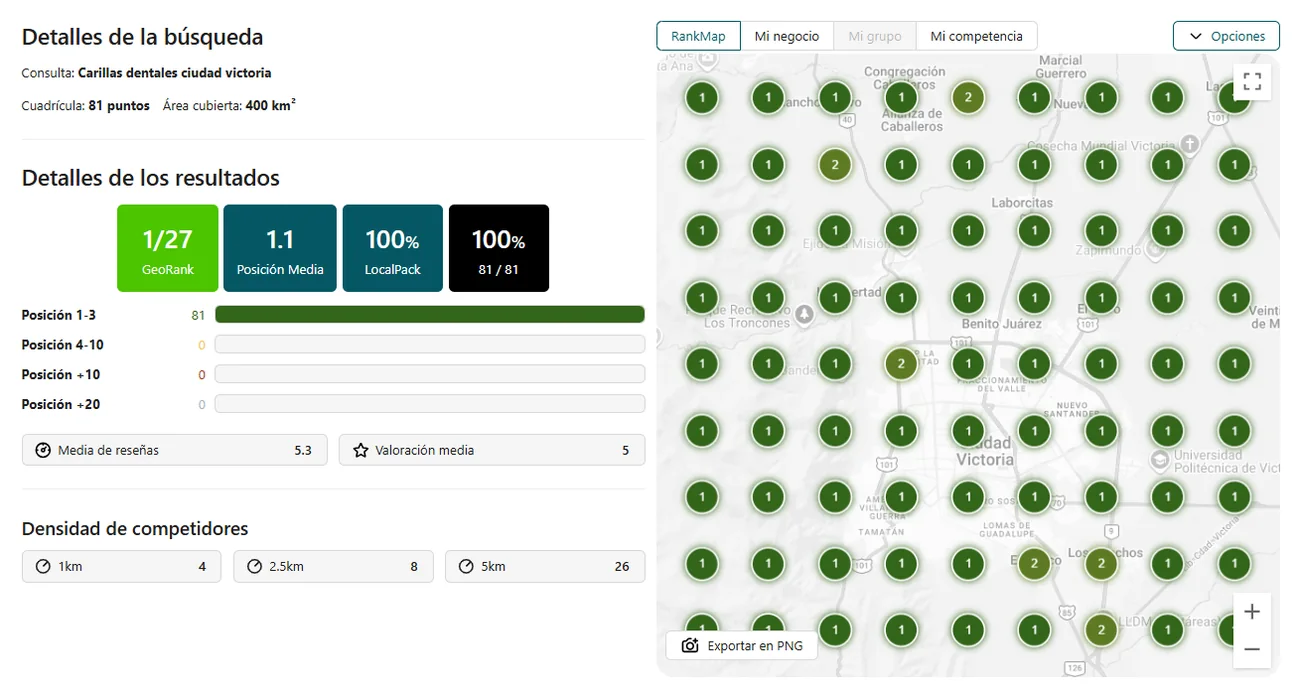This screenshot has width=1300, height=693.
Task: Zoom in with the plus button
Action: [1252, 612]
